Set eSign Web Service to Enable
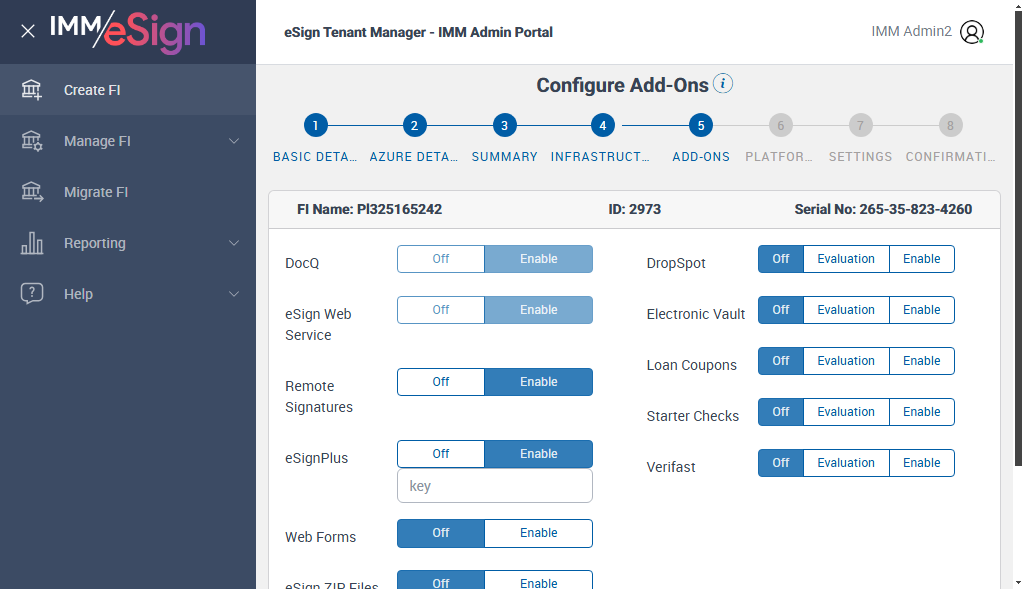Screen dimensions: 1024x589 pos(538,310)
